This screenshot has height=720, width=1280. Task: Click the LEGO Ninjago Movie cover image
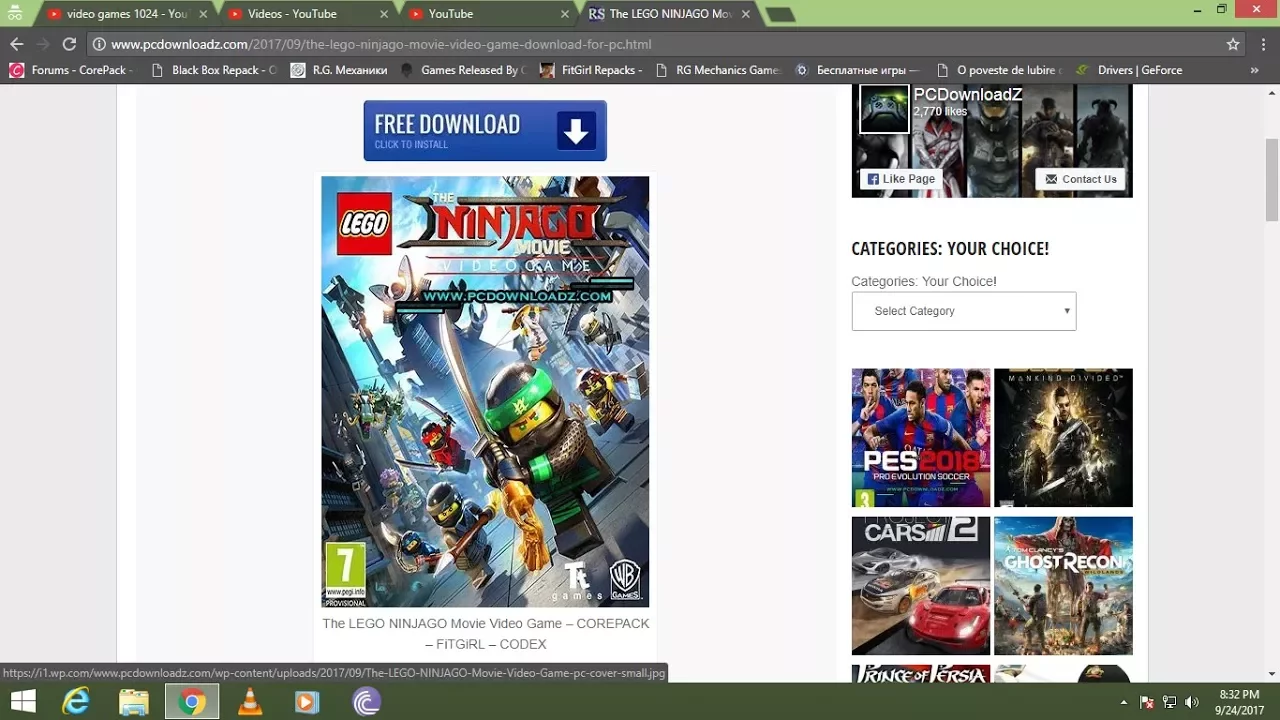485,391
